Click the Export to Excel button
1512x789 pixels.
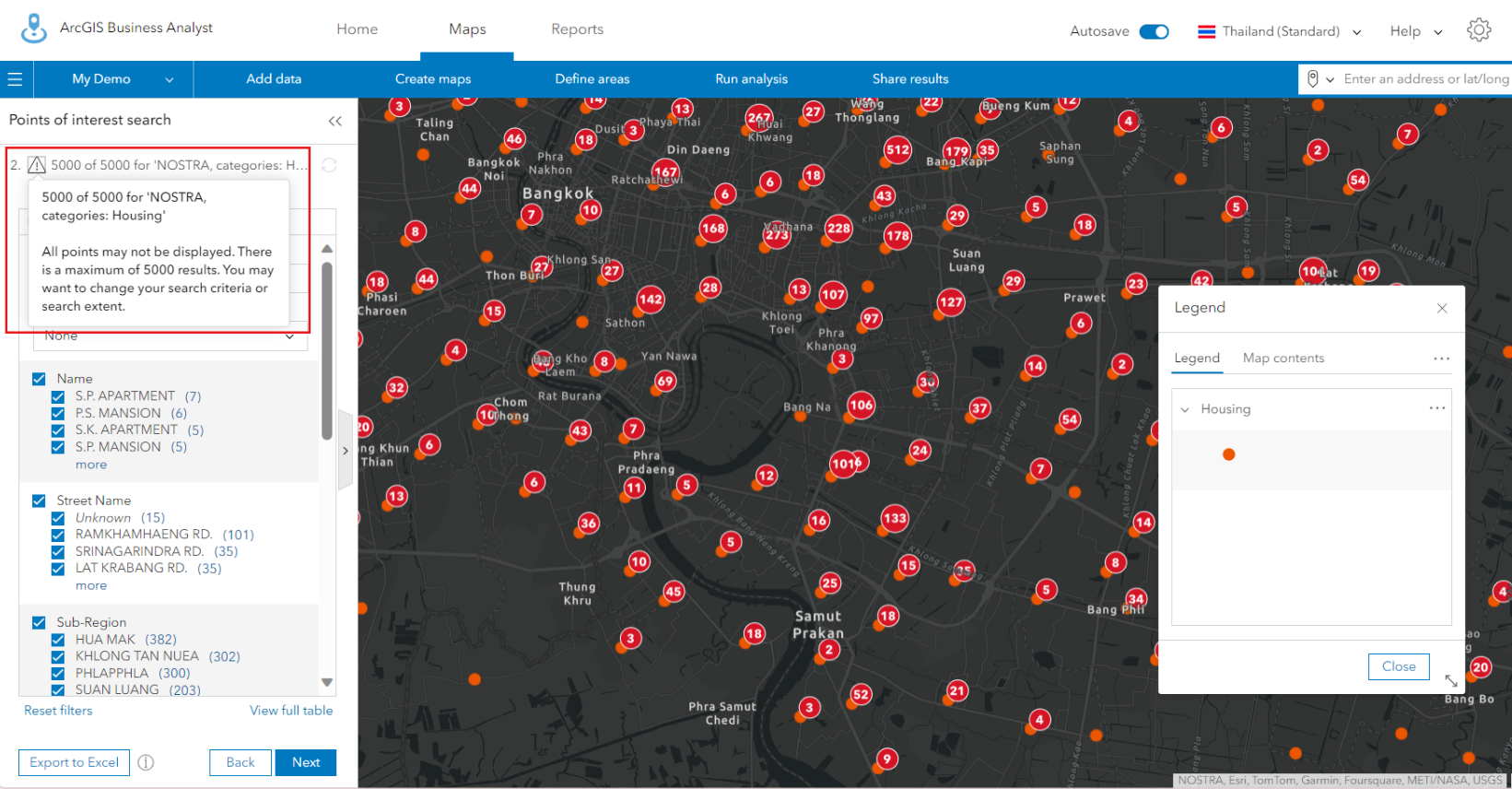tap(75, 763)
